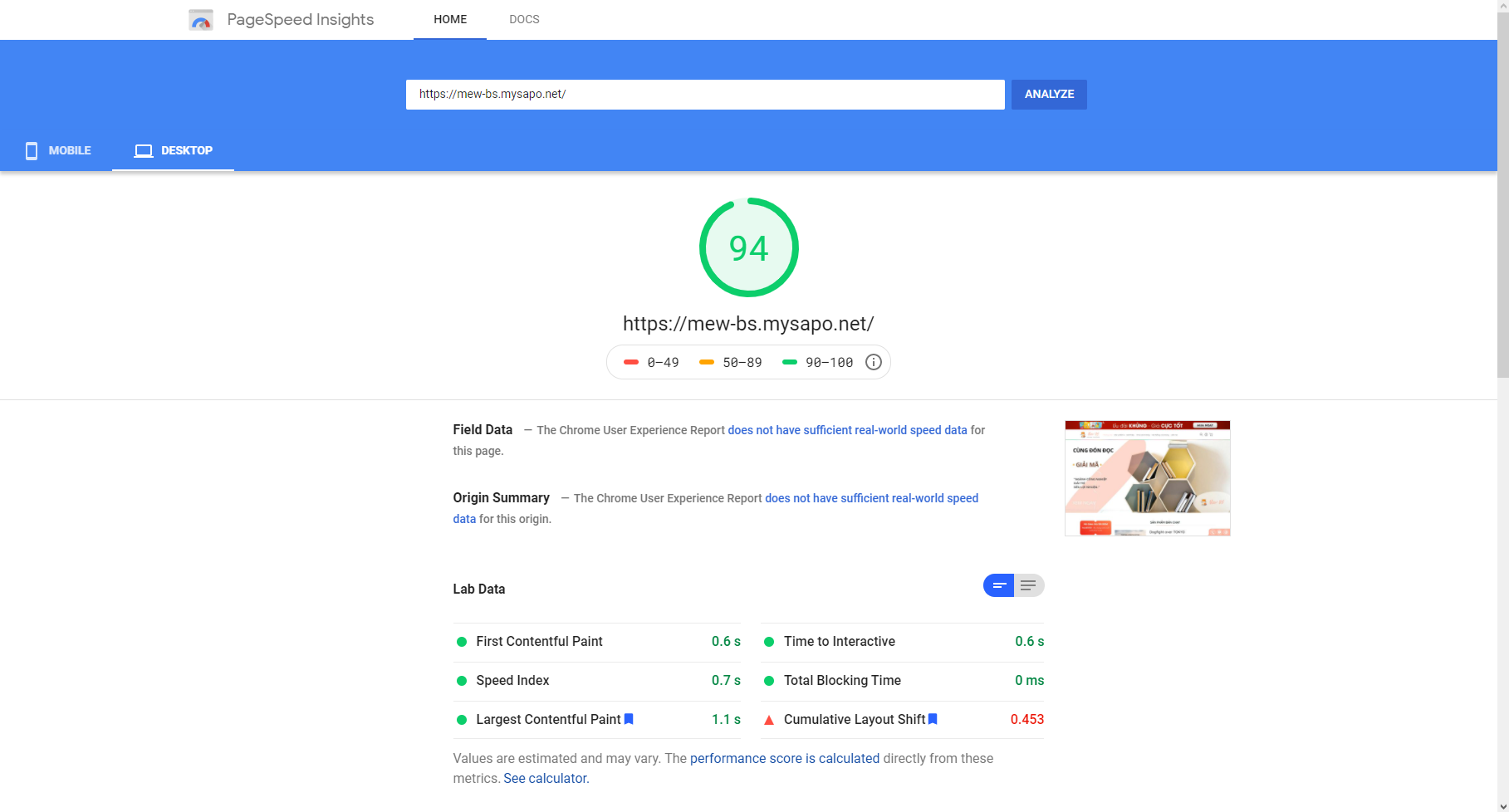Click the desktop laptop icon

point(144,150)
